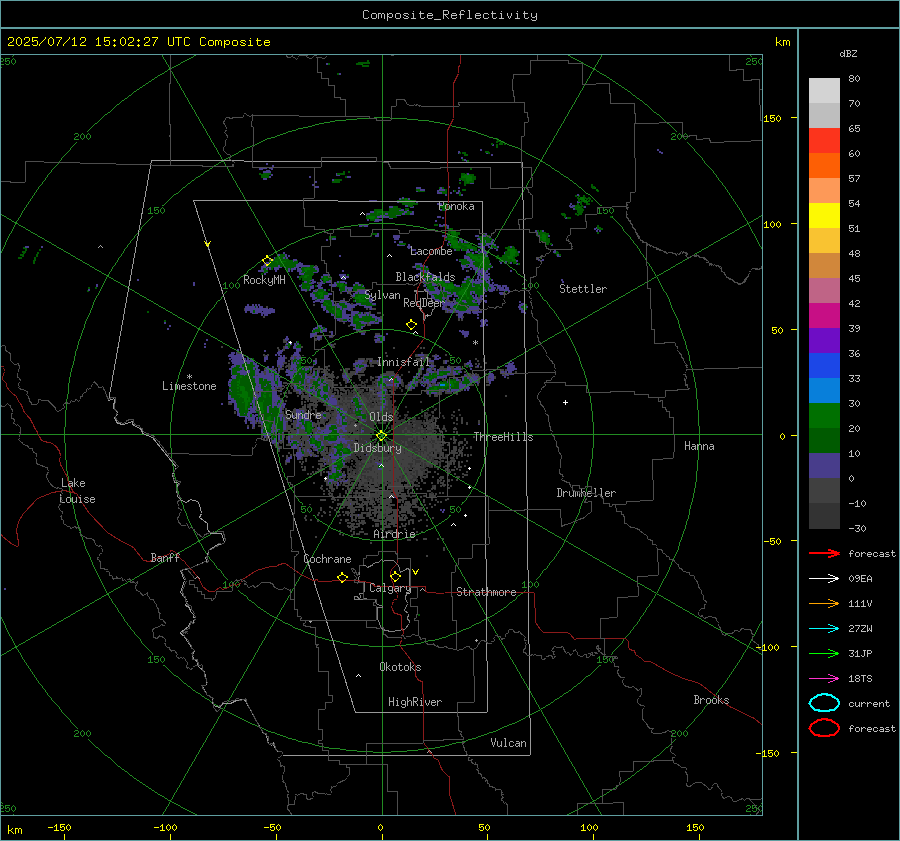Click the magenta 18TS arrow icon
Viewport: 900px width, 841px height.
pos(824,679)
